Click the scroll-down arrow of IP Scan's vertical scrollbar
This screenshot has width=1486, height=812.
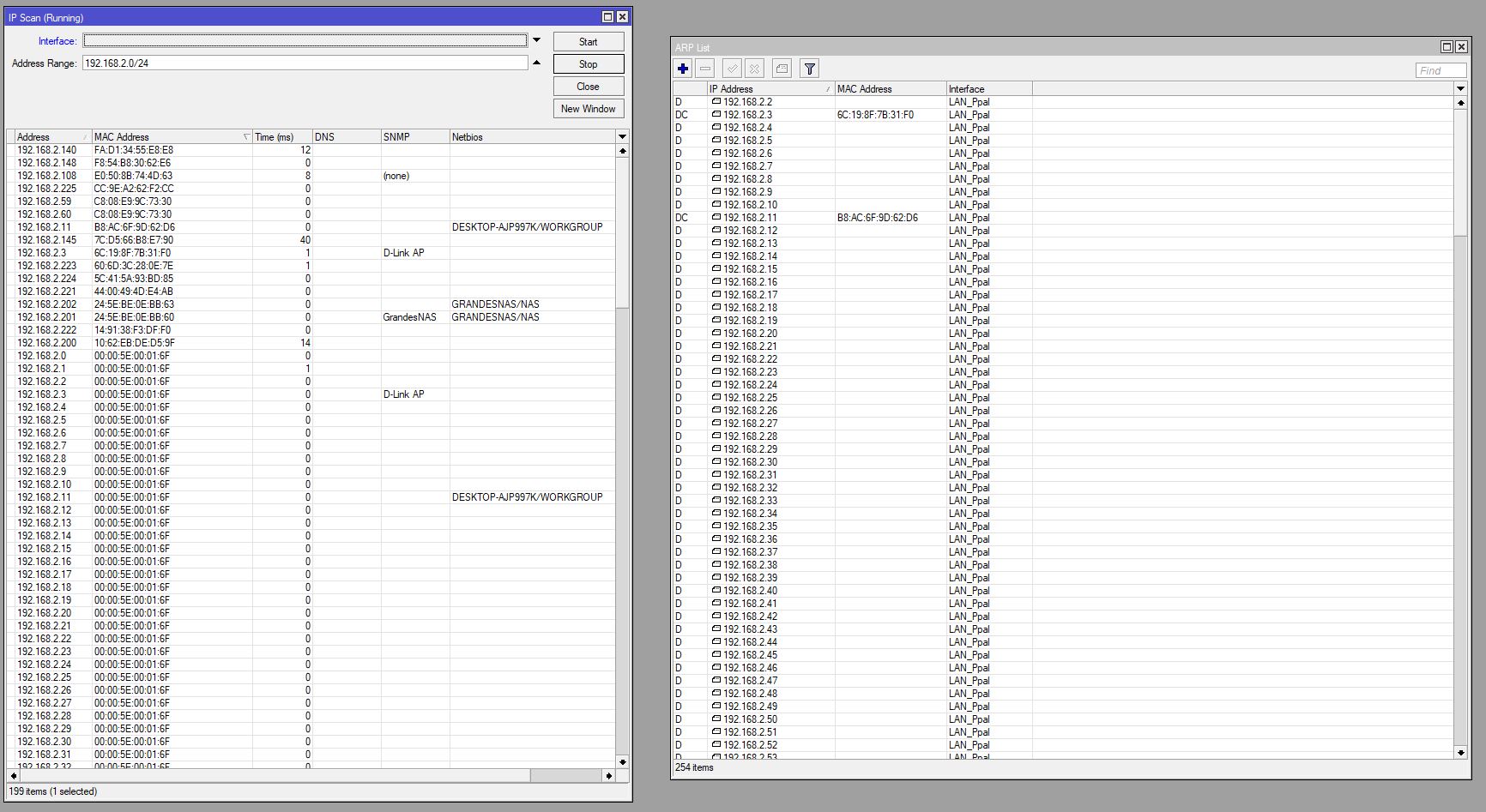(x=623, y=761)
